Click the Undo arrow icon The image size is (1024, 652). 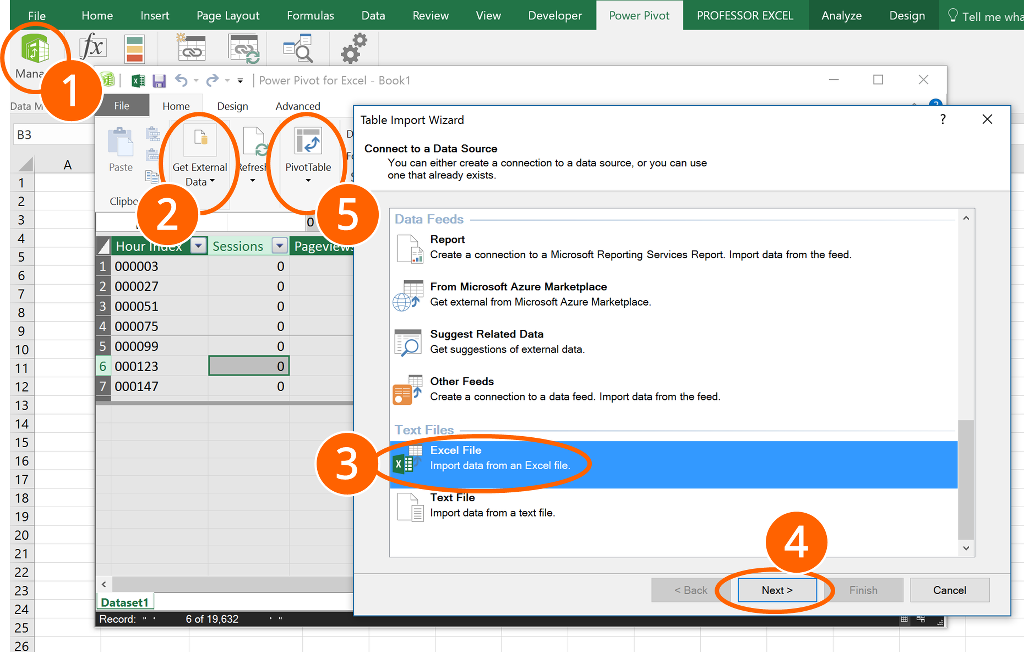182,81
